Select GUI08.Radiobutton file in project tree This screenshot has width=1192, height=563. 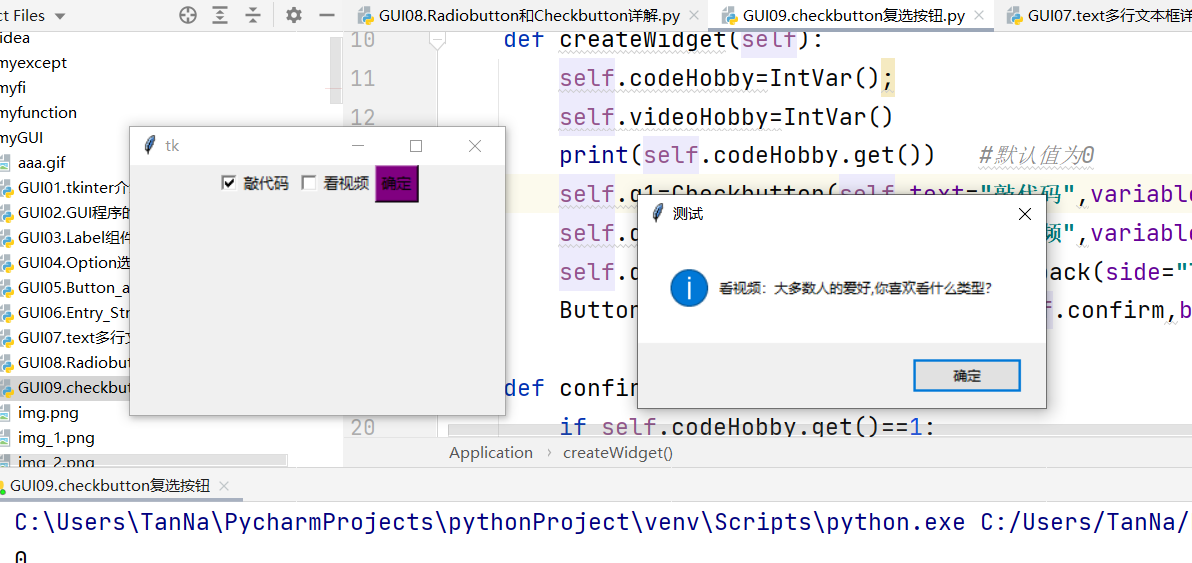pyautogui.click(x=74, y=363)
